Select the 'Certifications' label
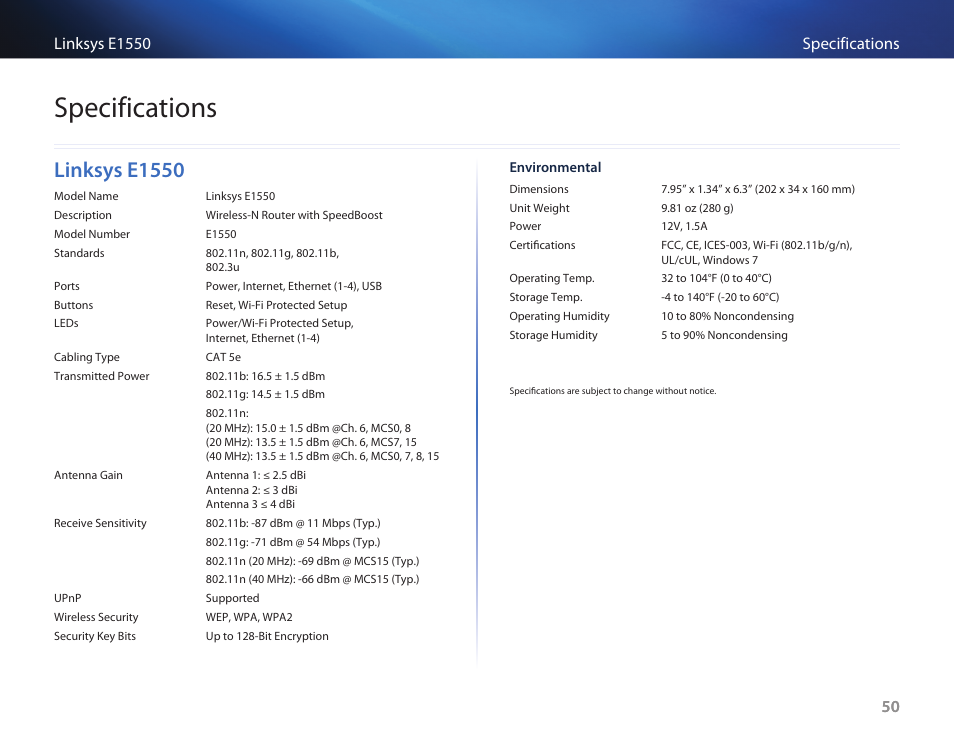 point(542,245)
